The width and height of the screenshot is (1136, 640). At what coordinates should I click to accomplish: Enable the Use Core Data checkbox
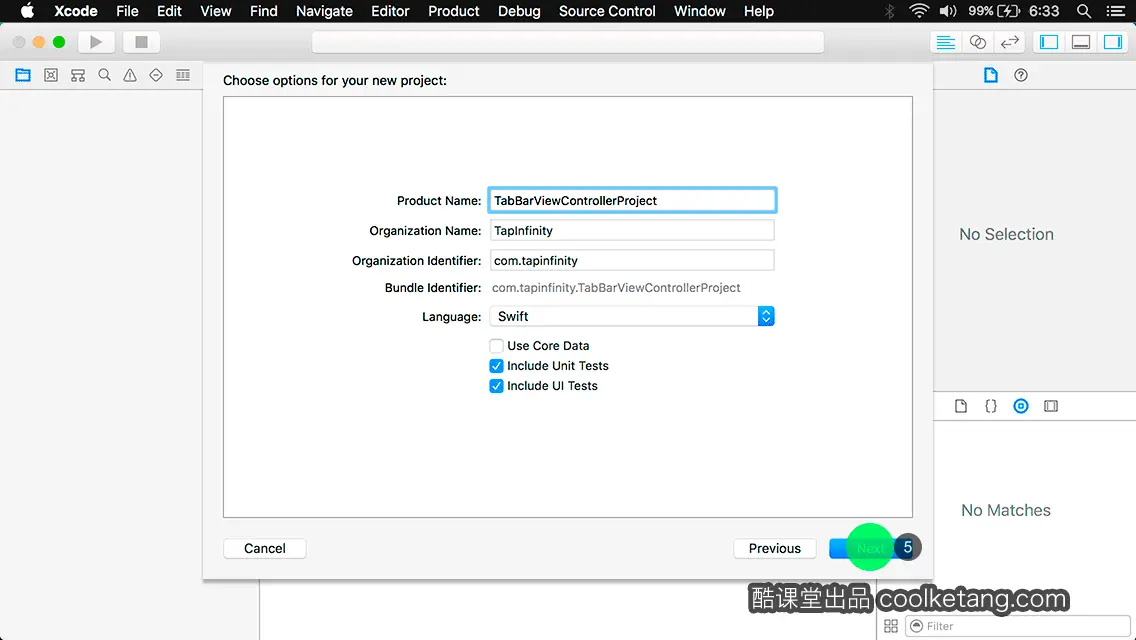point(496,346)
